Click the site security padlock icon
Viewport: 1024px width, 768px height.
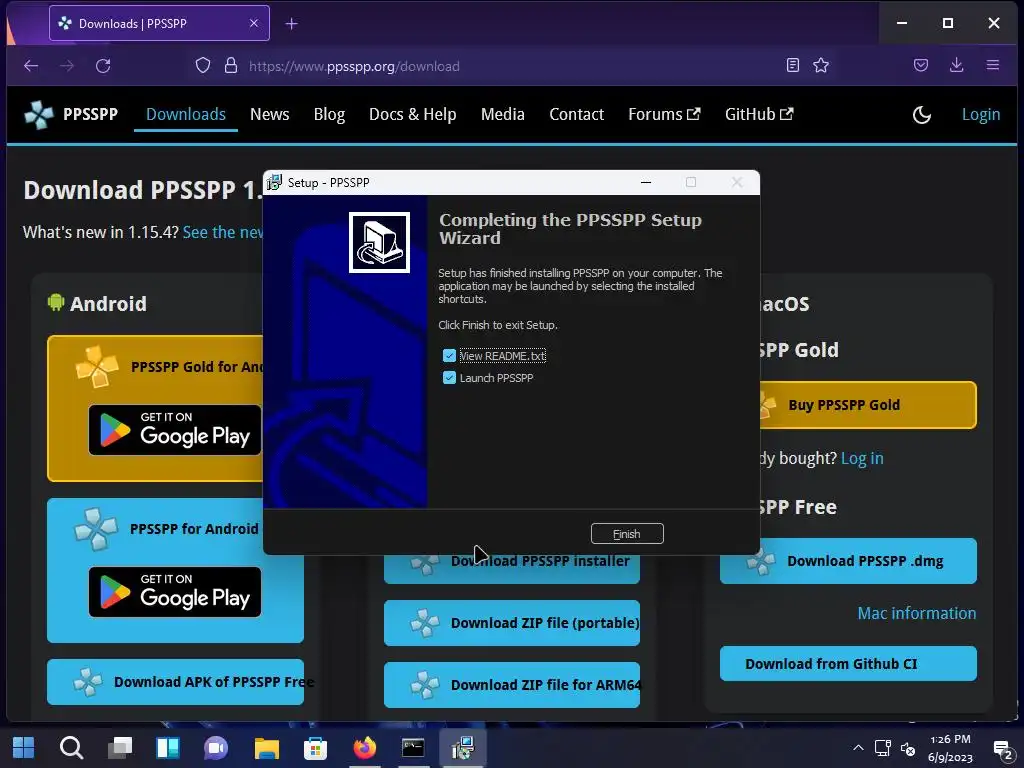tap(231, 65)
